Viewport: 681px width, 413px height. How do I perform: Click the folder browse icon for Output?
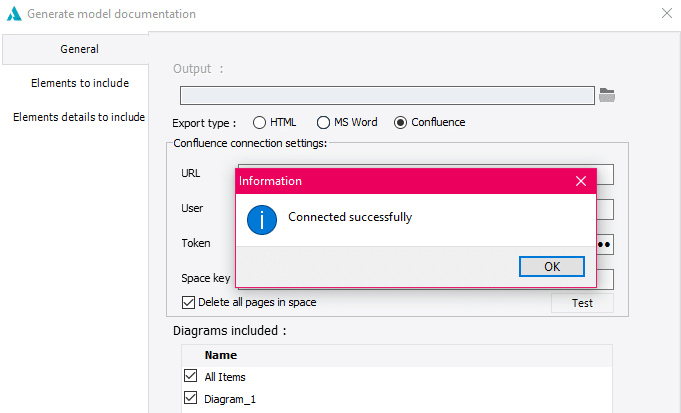607,95
